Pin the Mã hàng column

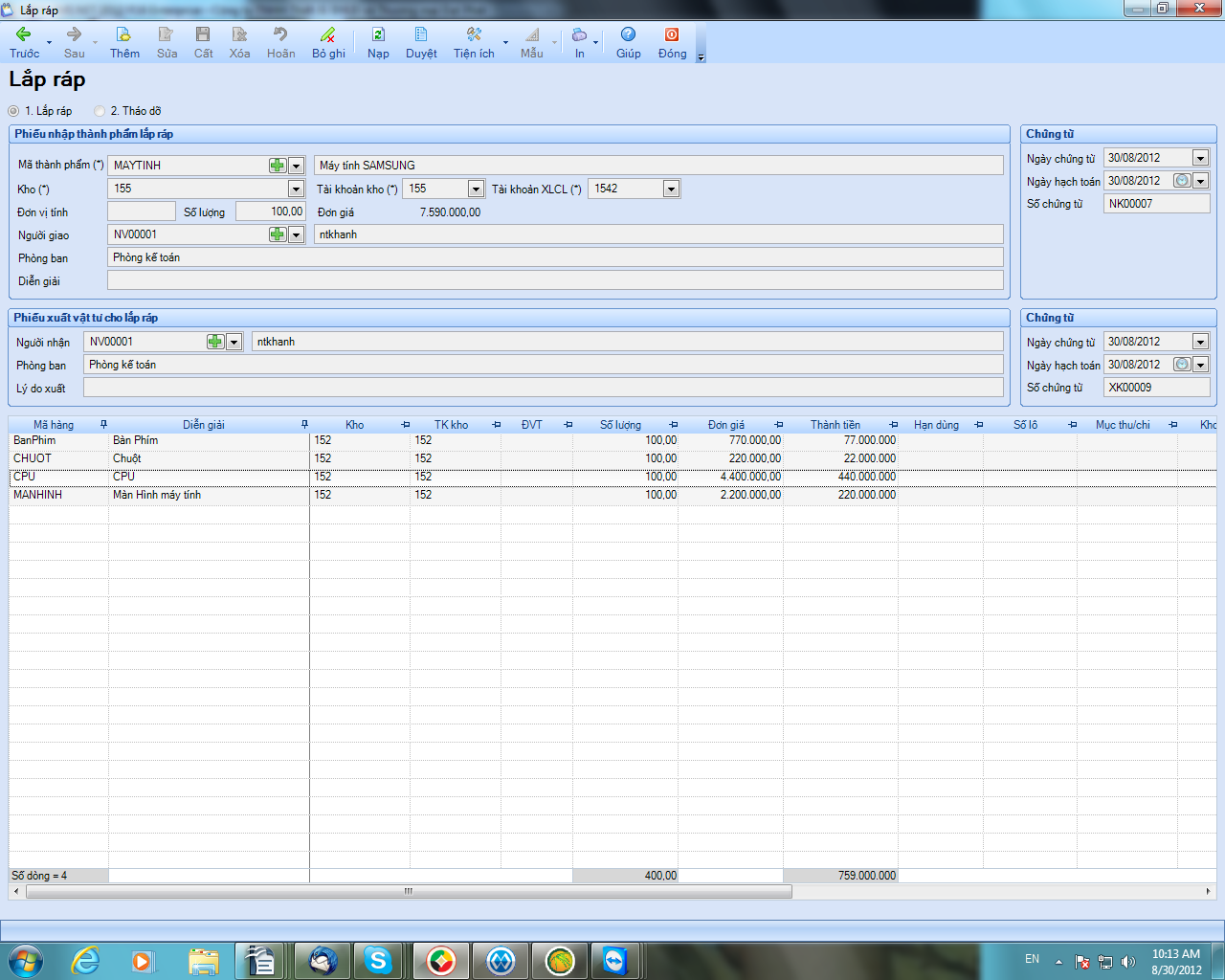tap(103, 425)
